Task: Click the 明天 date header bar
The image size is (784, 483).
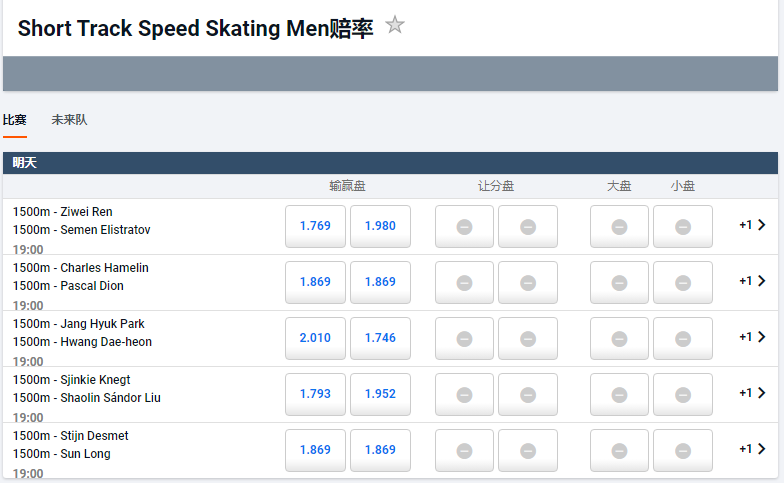Action: point(390,162)
